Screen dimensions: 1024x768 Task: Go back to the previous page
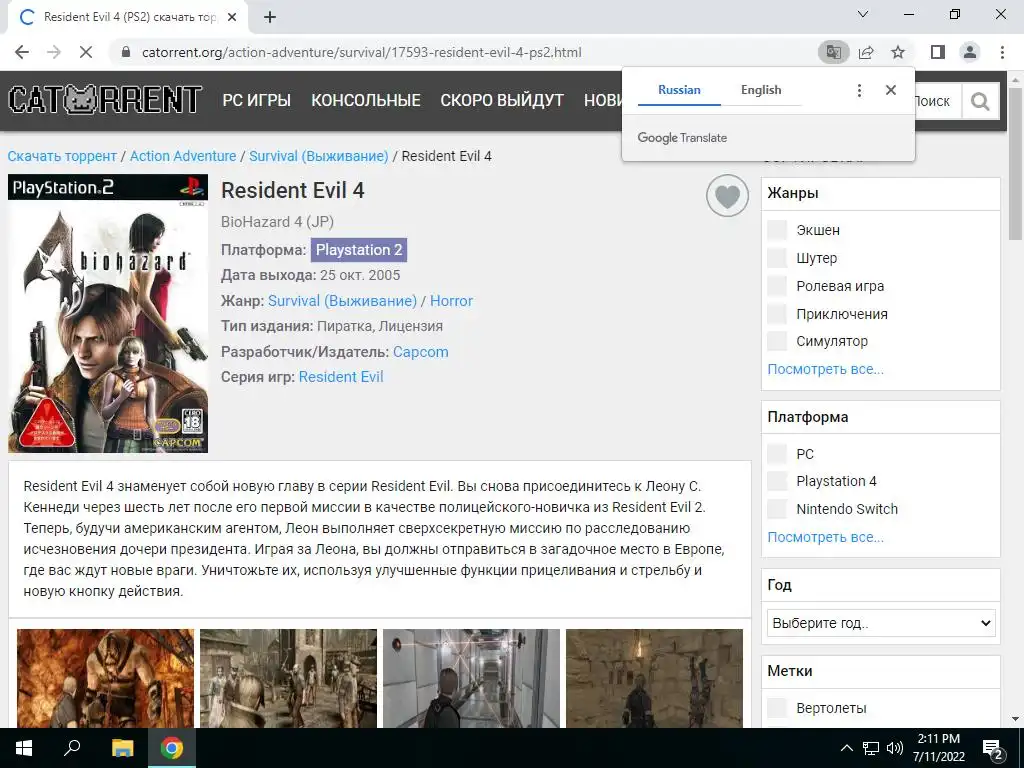pos(22,52)
